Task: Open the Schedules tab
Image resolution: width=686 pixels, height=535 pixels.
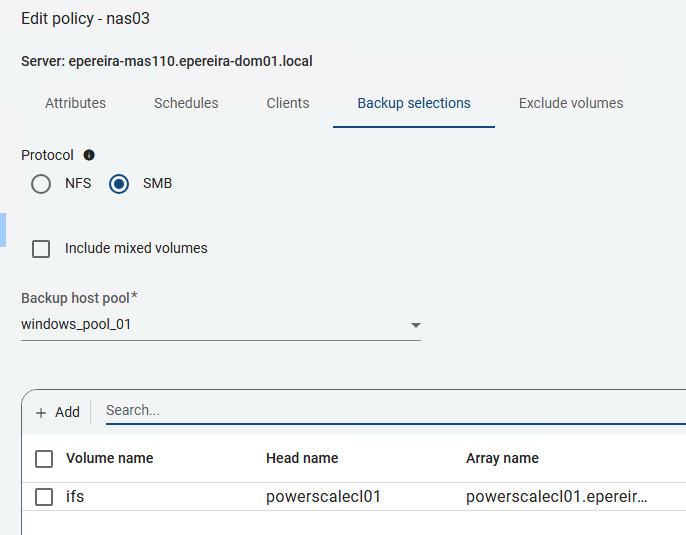Action: 186,103
